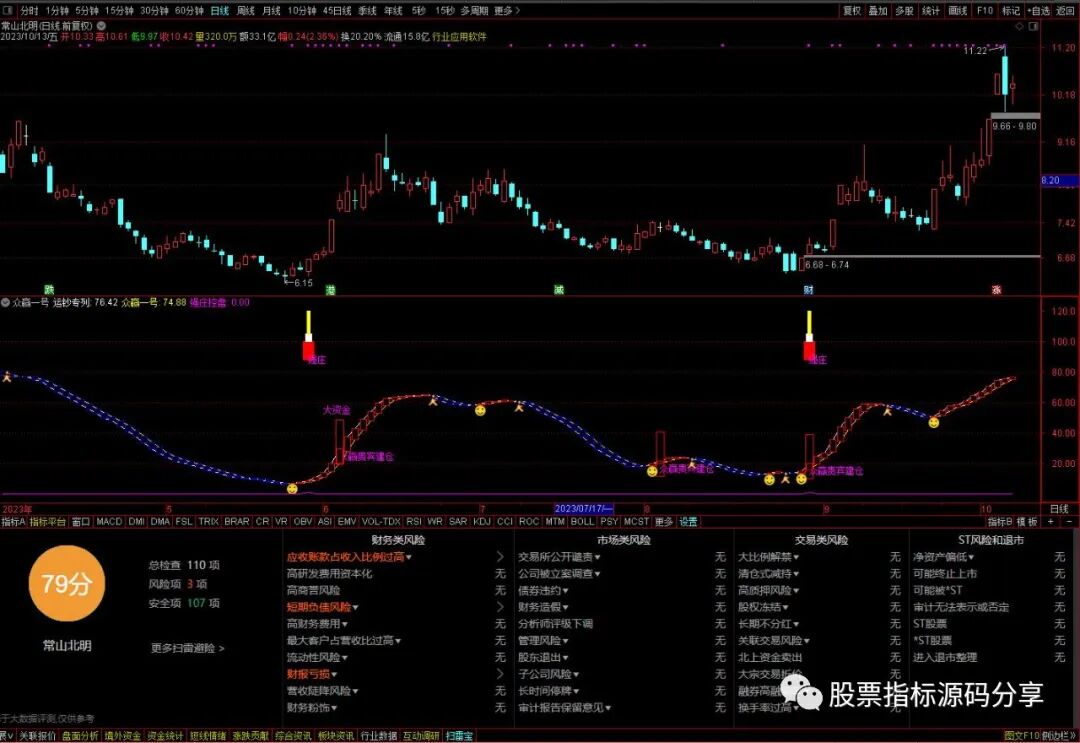The height and width of the screenshot is (743, 1080).
Task: Click the panel layout icon at top-left corner
Action: tap(6, 10)
